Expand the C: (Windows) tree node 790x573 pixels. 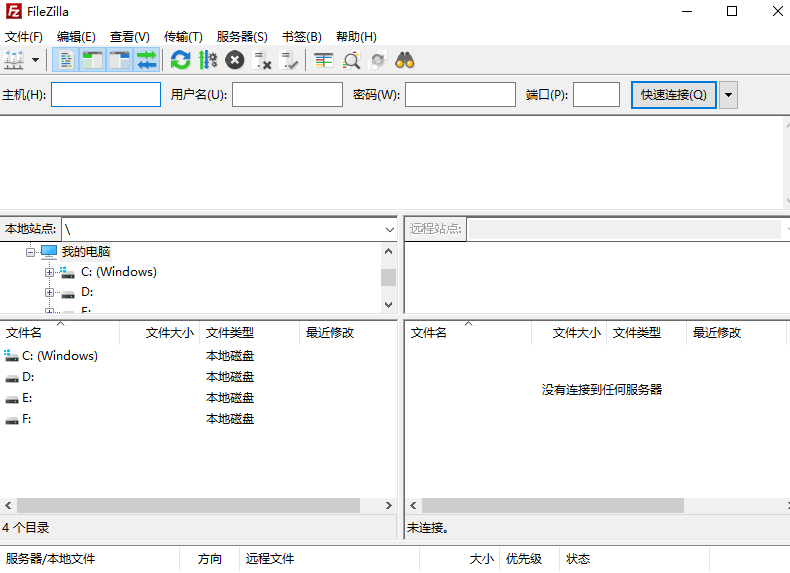point(49,272)
